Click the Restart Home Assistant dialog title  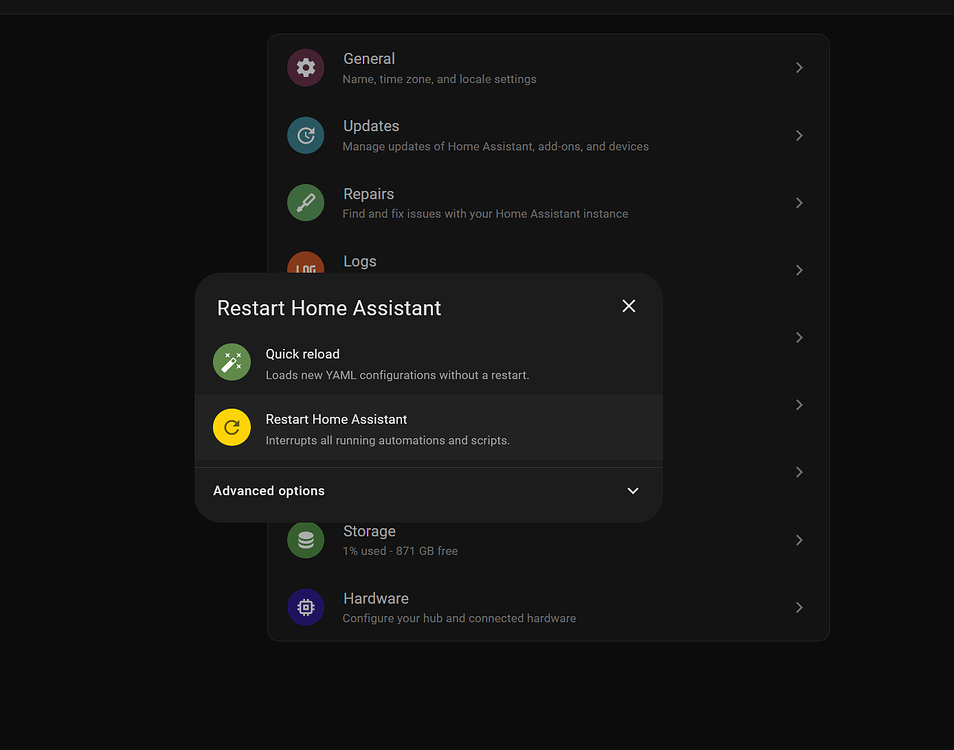(328, 308)
